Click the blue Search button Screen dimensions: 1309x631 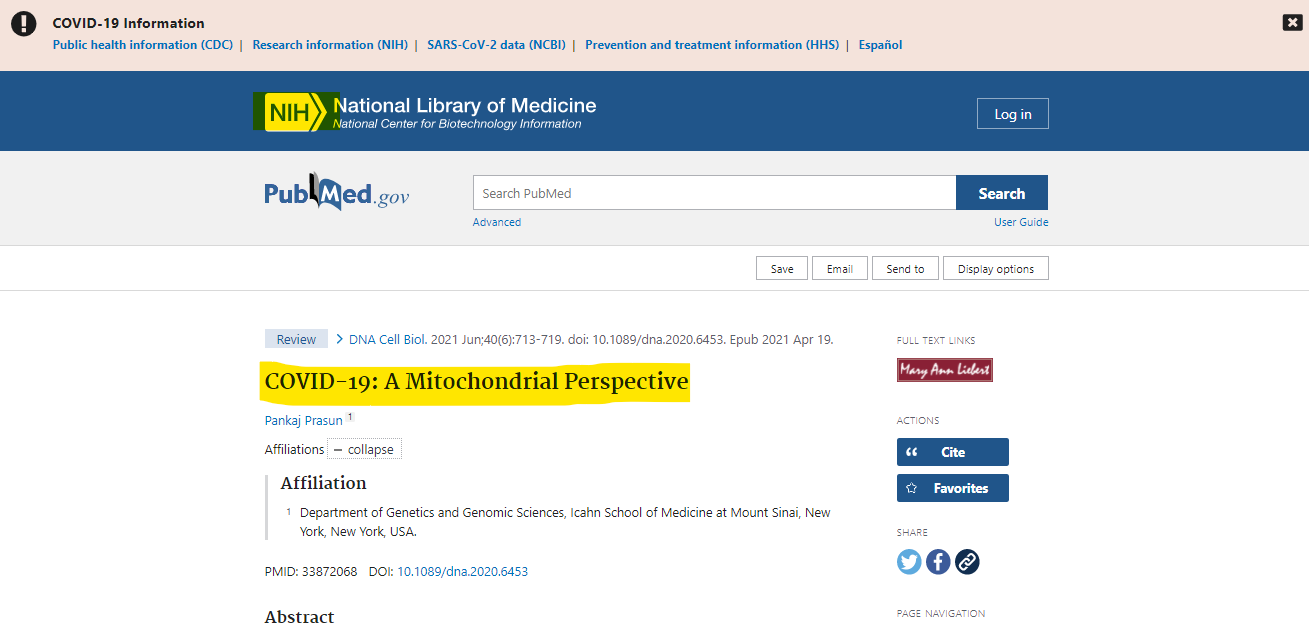(1002, 193)
